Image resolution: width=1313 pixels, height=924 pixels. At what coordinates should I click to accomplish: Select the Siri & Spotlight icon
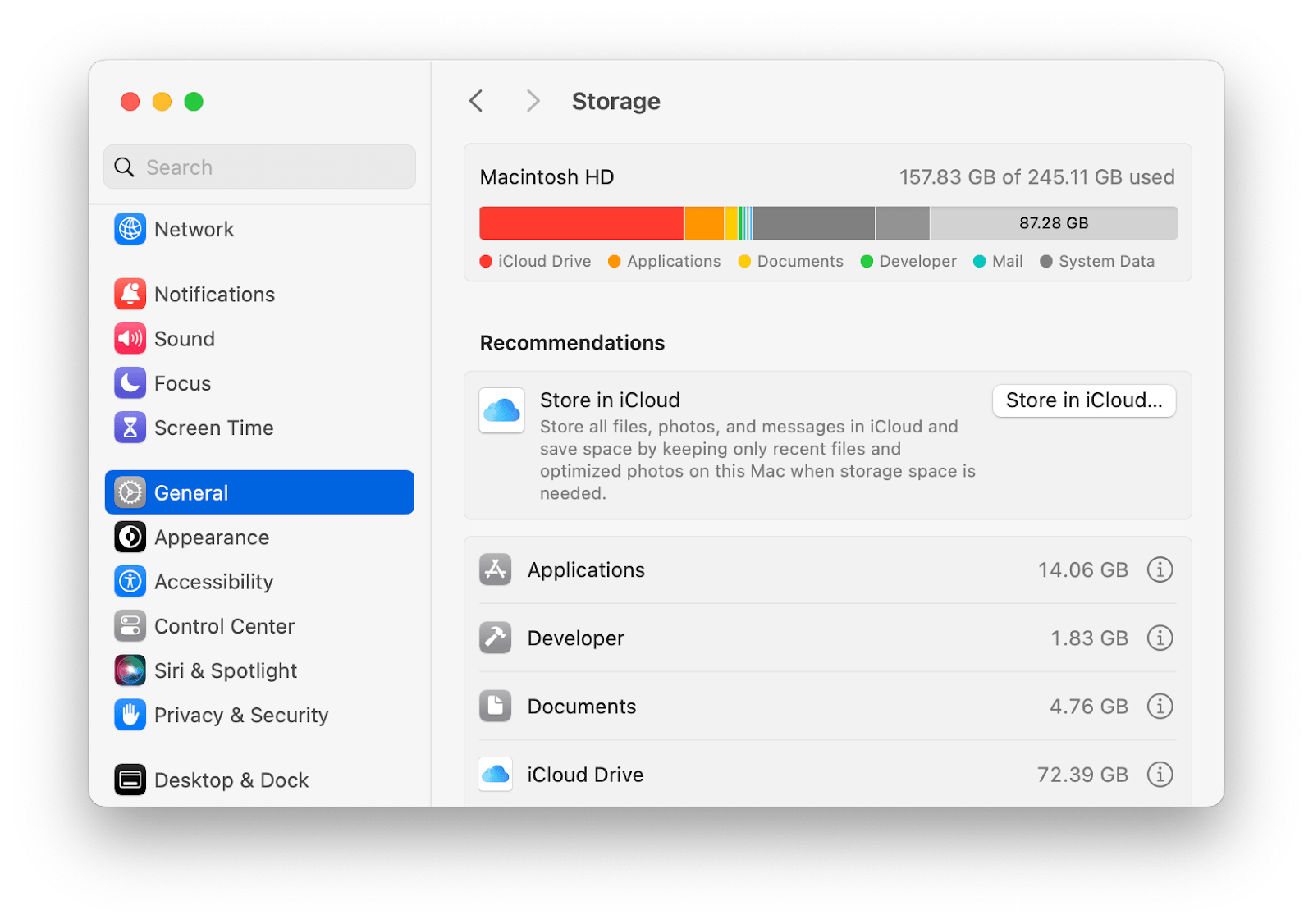[130, 670]
